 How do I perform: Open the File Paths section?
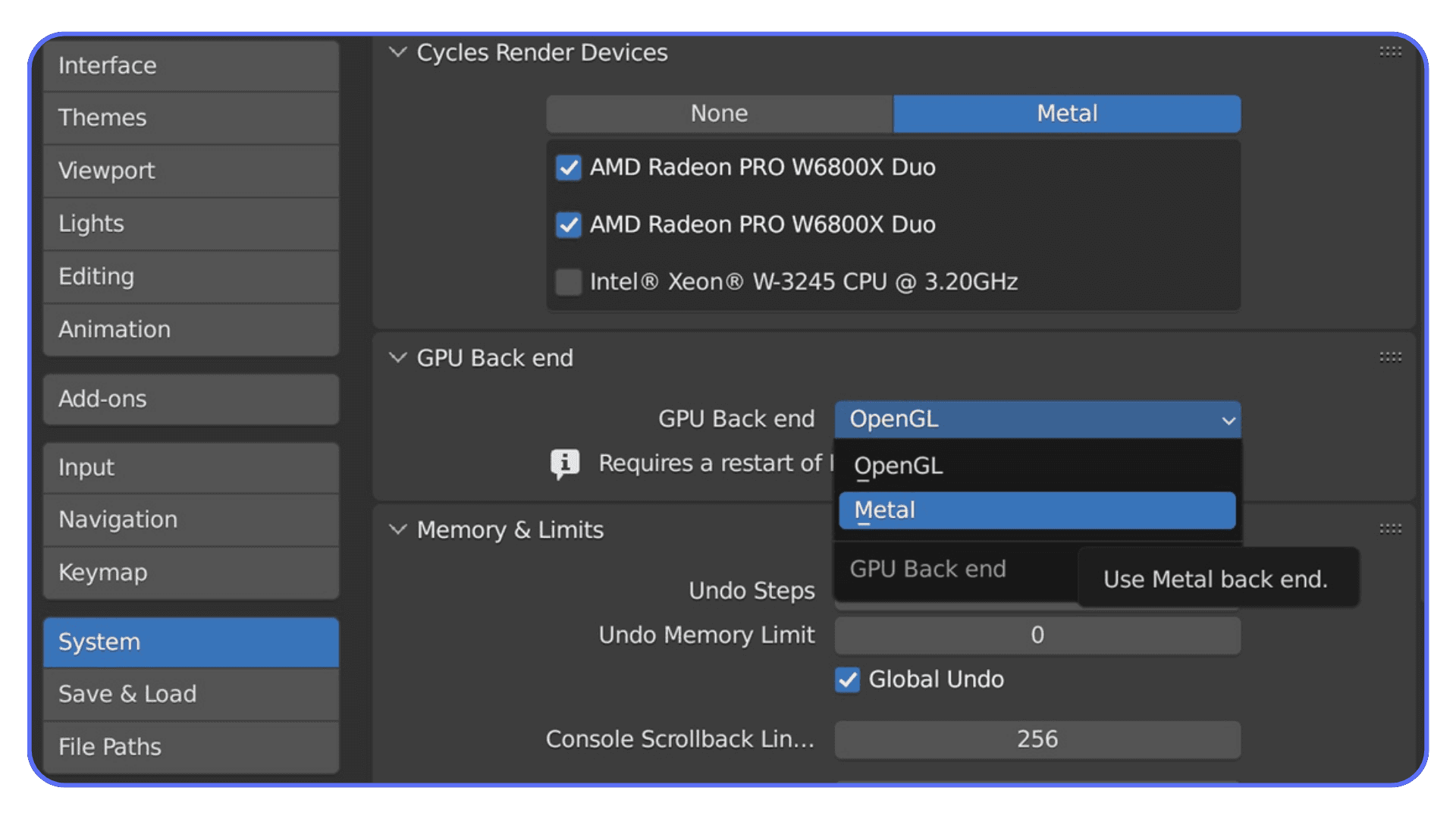(x=190, y=747)
